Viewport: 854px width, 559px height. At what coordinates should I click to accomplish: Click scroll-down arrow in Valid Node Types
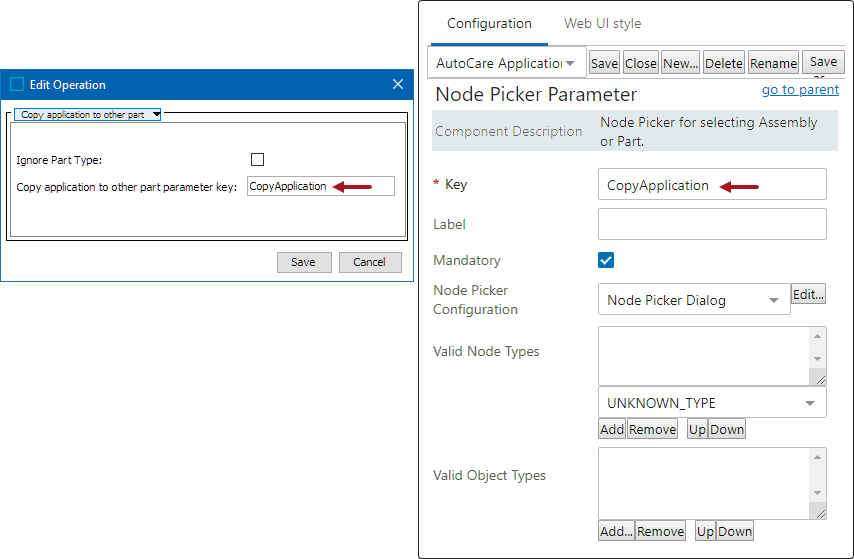pyautogui.click(x=818, y=359)
